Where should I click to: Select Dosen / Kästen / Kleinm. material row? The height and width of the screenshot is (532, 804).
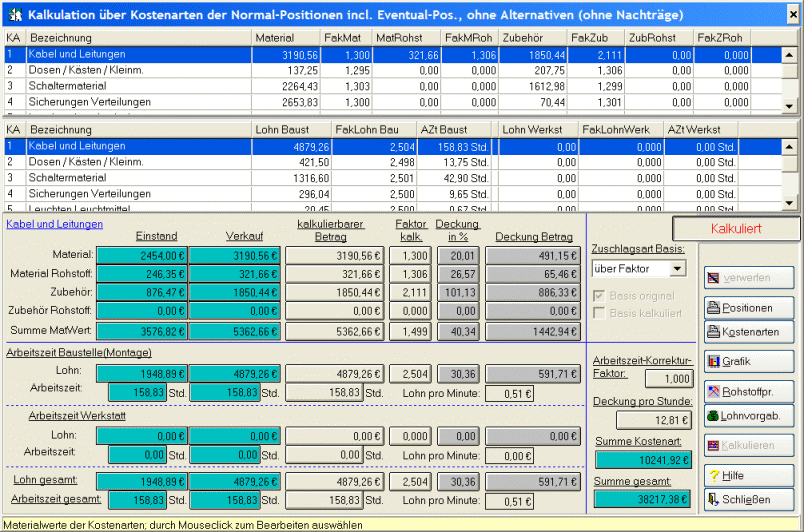click(393, 70)
